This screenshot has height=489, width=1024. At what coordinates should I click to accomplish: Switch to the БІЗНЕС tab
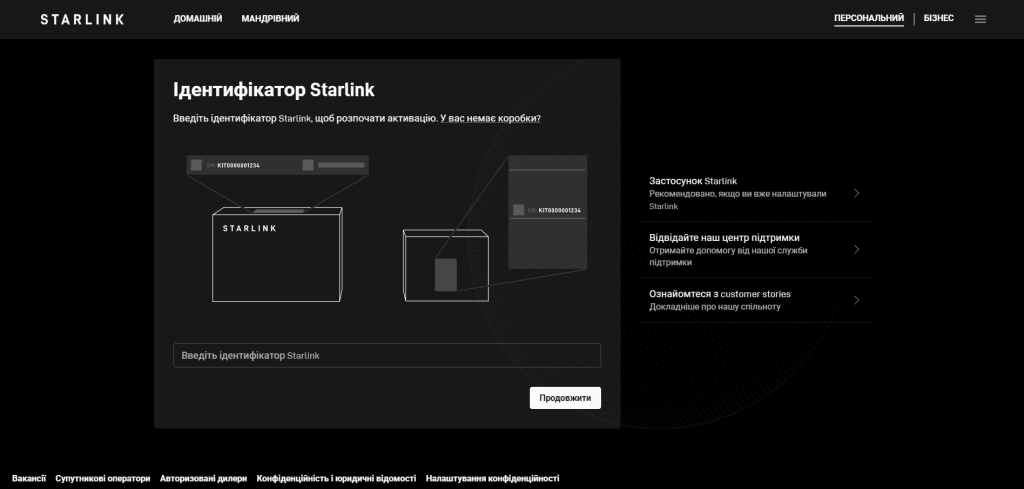(938, 18)
